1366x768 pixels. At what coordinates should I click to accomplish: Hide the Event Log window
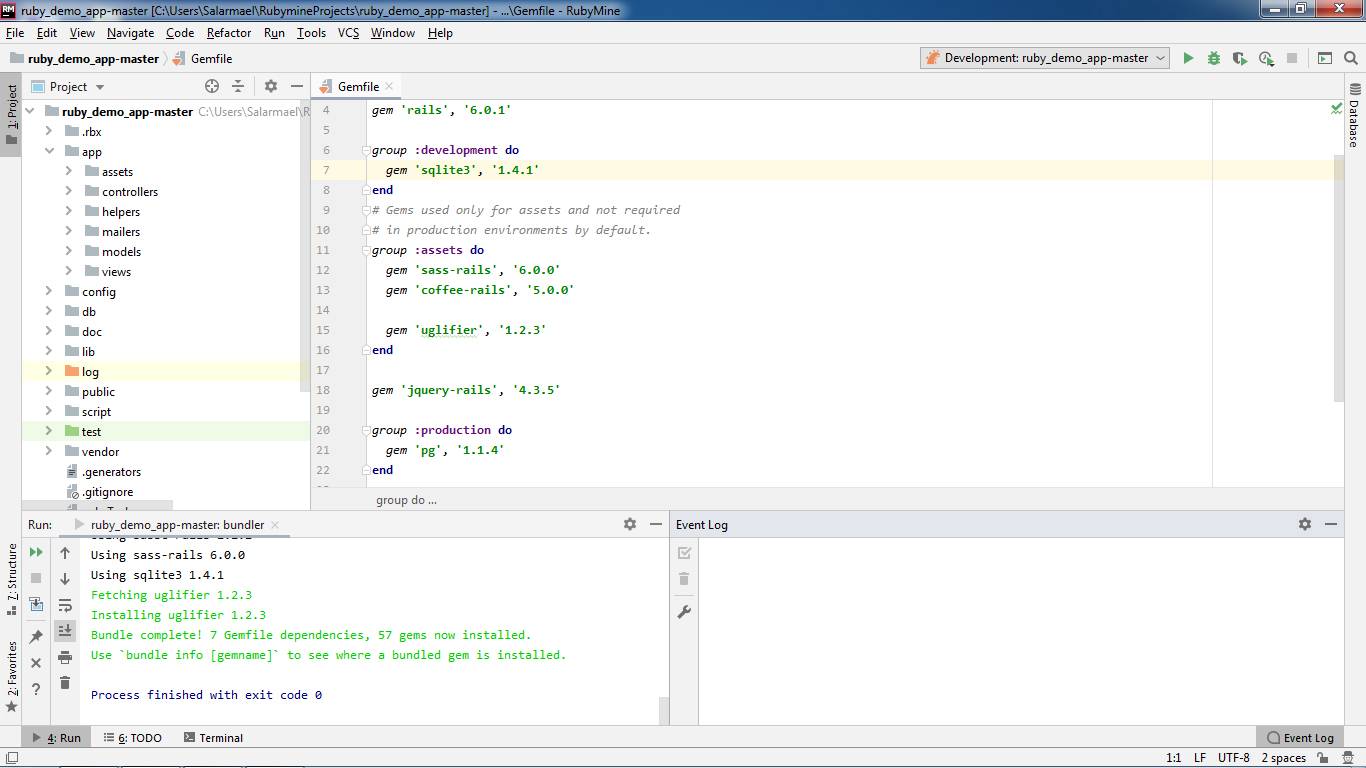1331,524
